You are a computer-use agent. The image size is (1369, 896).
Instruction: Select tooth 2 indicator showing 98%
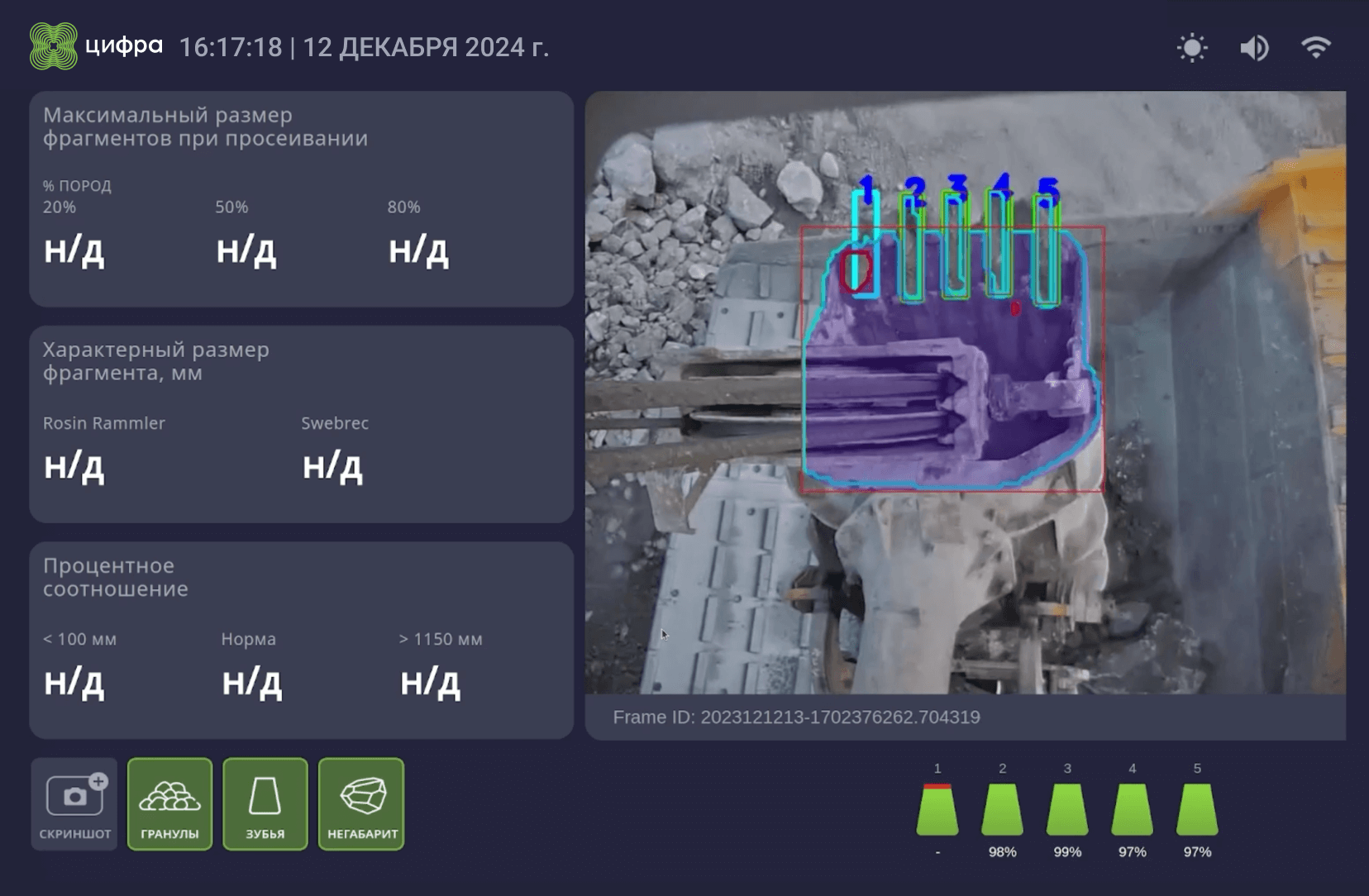tap(1002, 809)
